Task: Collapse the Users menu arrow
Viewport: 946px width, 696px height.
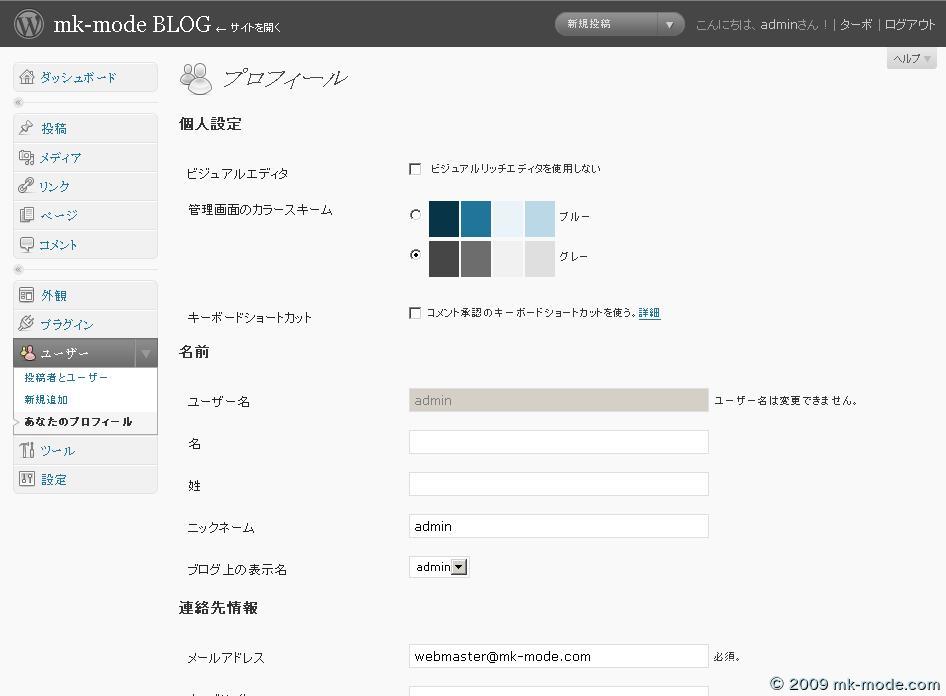Action: (x=146, y=353)
